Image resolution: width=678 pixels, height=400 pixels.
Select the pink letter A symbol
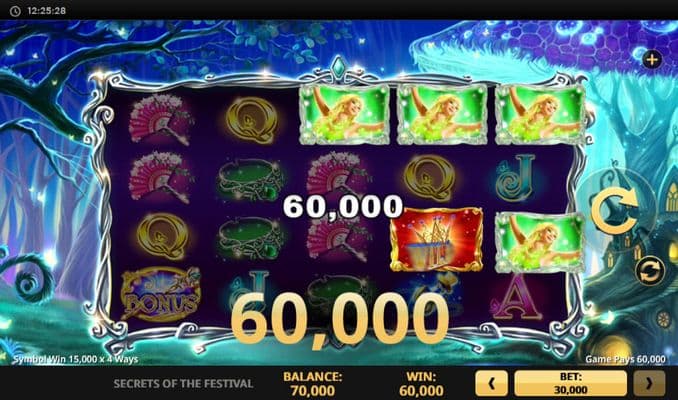[x=517, y=297]
